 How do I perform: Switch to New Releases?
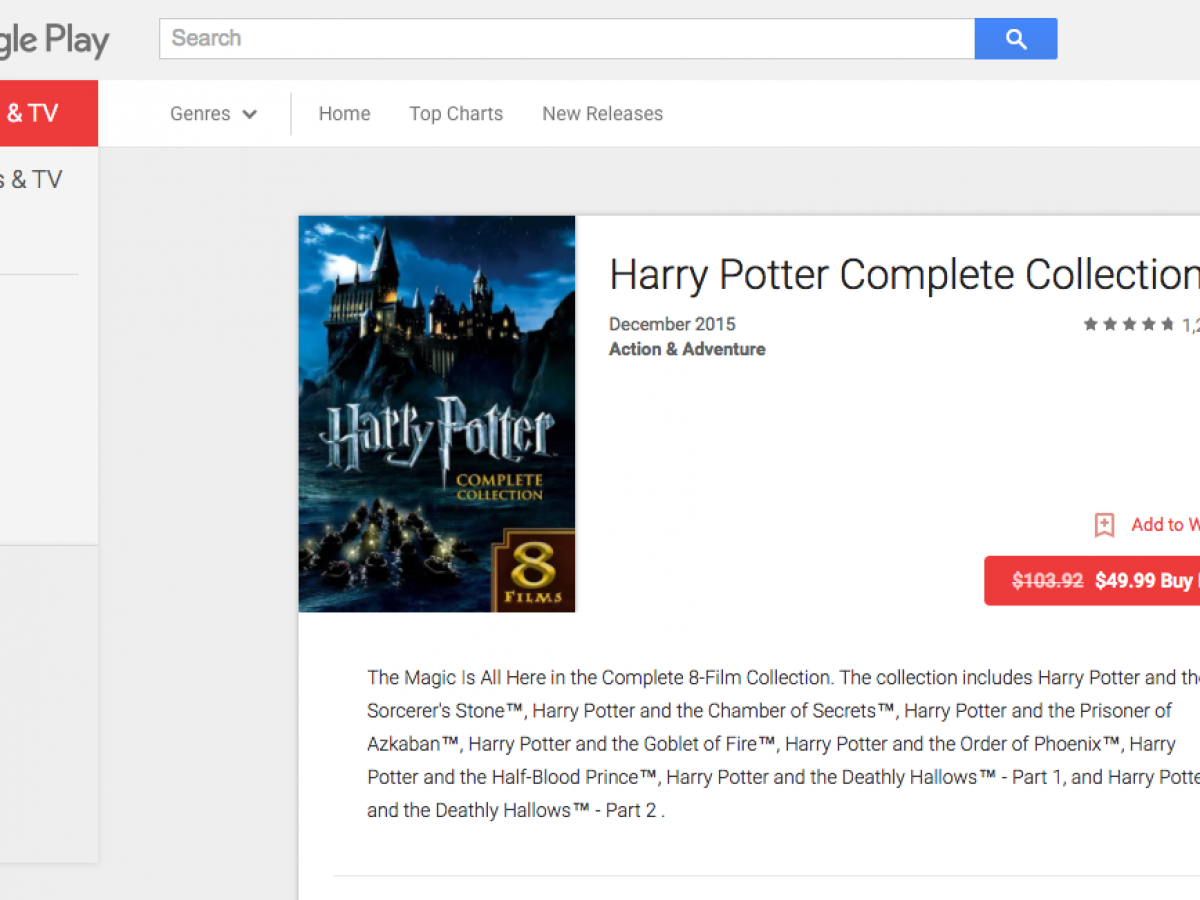point(602,114)
